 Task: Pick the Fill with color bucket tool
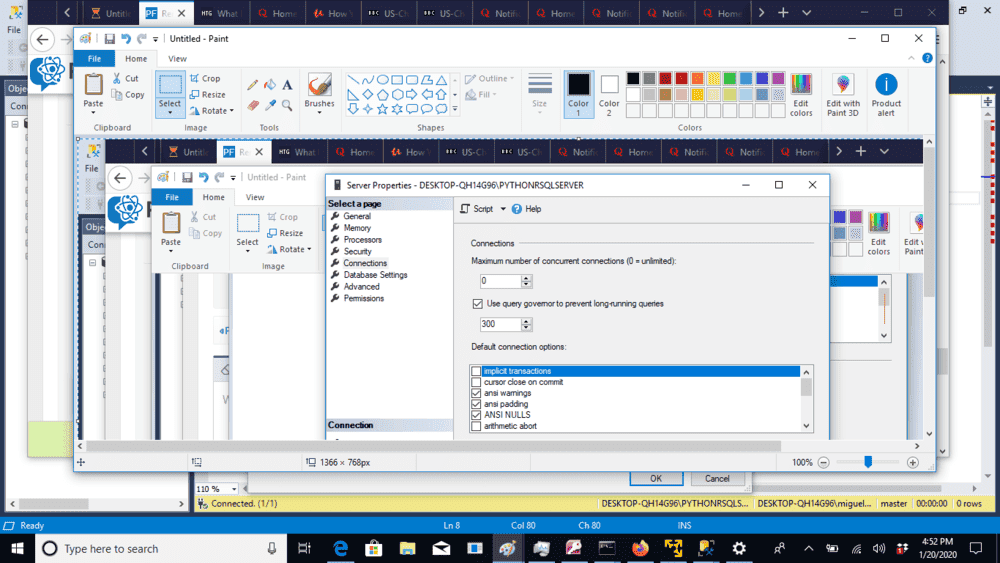click(270, 85)
